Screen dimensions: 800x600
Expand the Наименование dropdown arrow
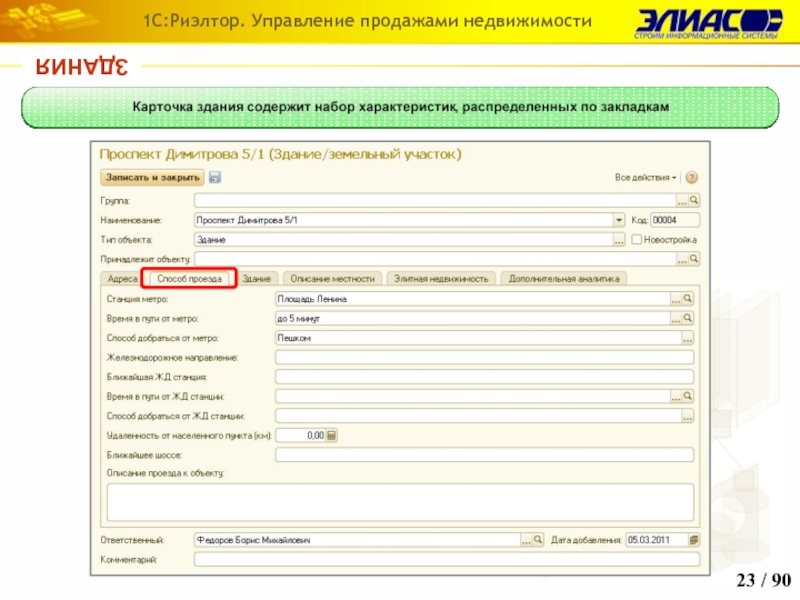[x=618, y=220]
